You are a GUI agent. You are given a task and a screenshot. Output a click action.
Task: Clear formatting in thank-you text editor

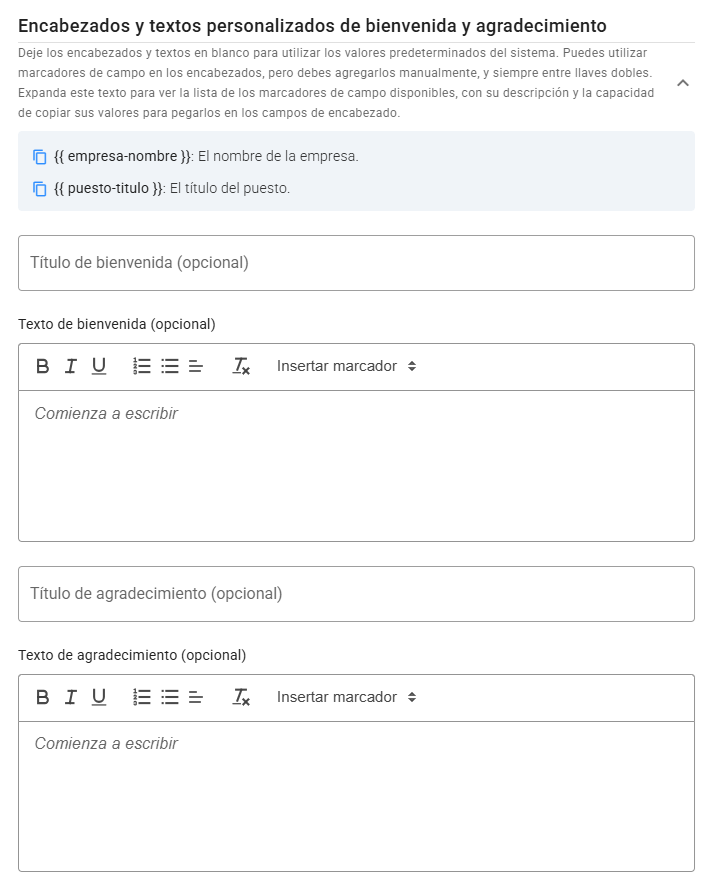[x=241, y=697]
